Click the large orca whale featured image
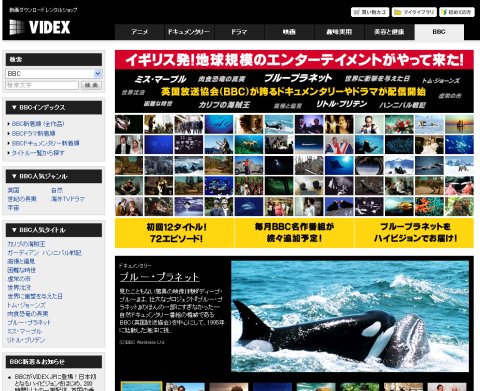 [x=350, y=316]
